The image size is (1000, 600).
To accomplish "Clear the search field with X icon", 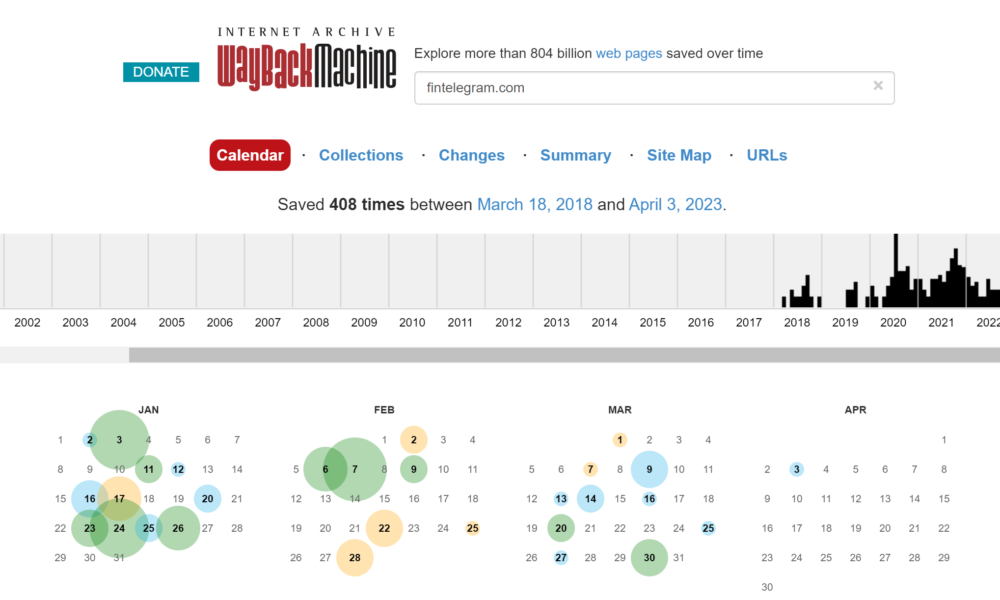I will (x=878, y=86).
